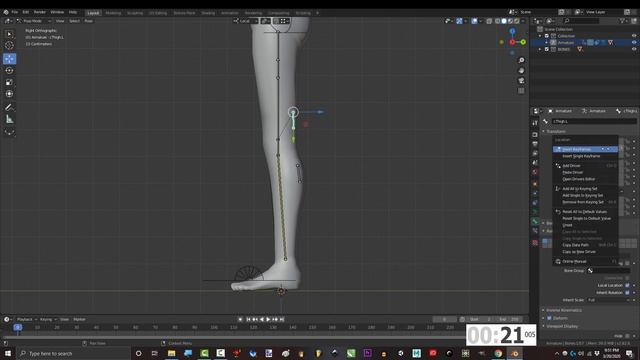This screenshot has height=360, width=640.
Task: Click the Pose menu in viewport header
Action: 88,21
